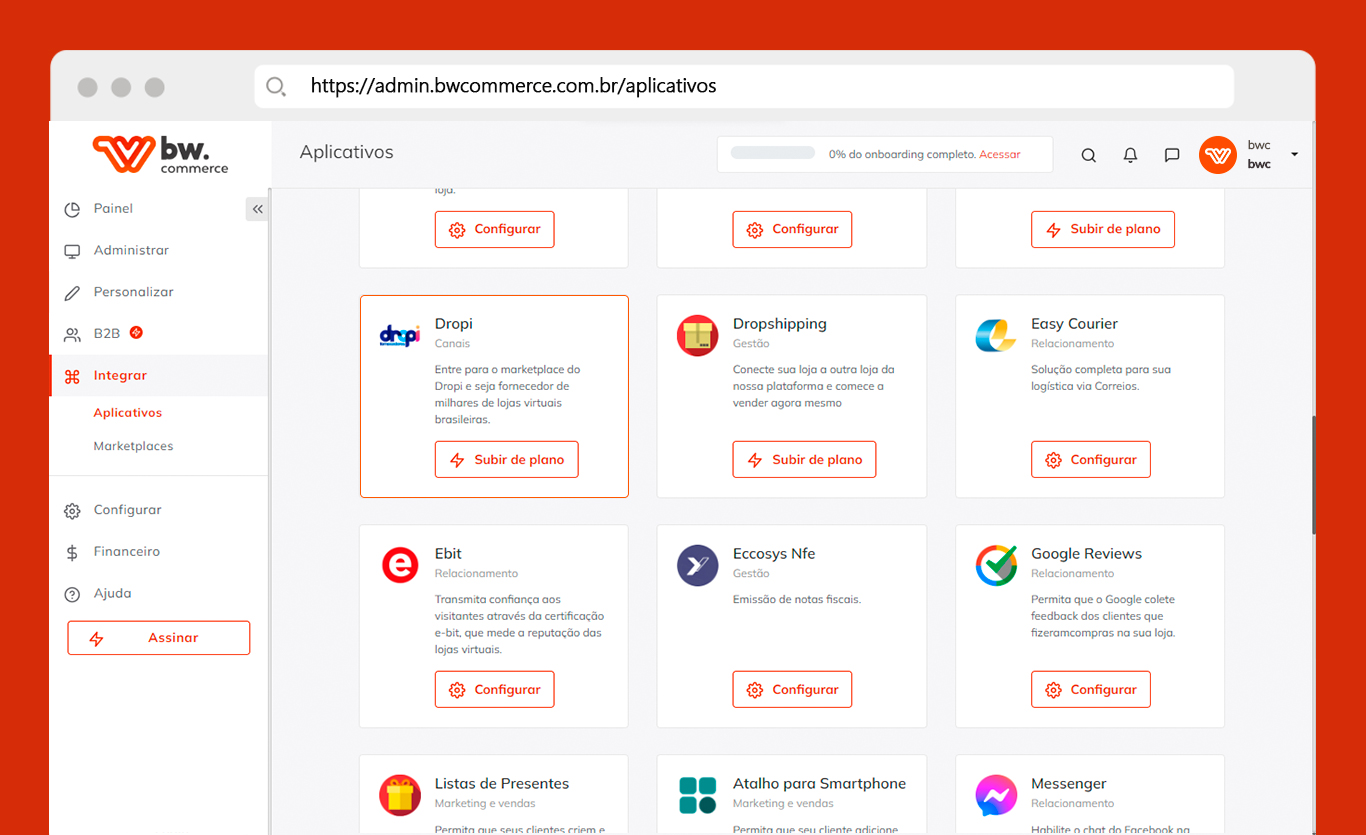Select Aplicativos submenu item
Viewport: 1366px width, 835px height.
coord(128,413)
